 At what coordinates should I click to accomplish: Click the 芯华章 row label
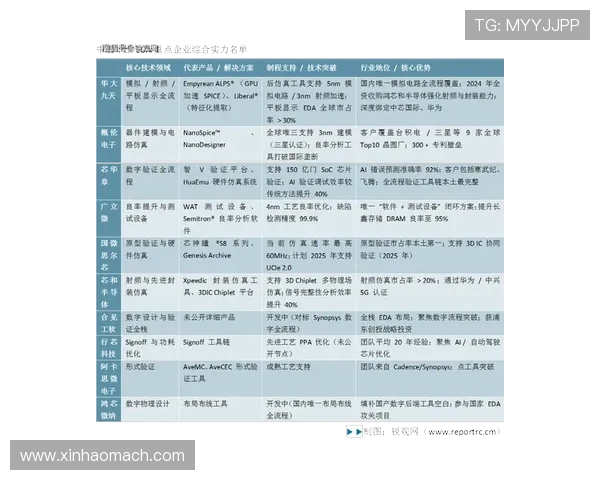point(109,176)
